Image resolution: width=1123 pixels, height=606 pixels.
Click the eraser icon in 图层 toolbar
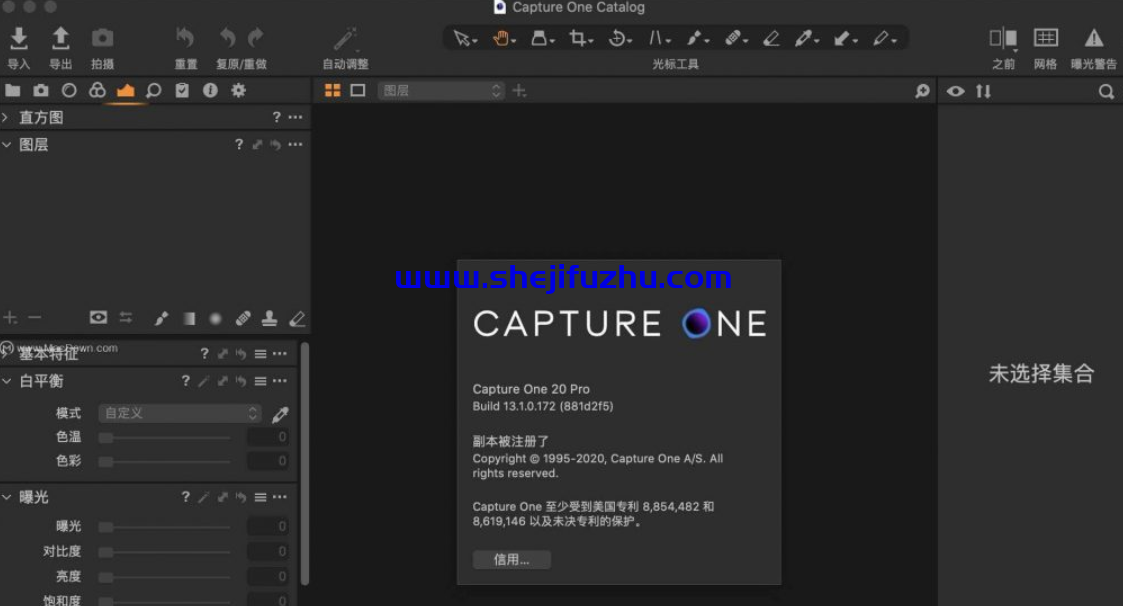click(x=297, y=318)
